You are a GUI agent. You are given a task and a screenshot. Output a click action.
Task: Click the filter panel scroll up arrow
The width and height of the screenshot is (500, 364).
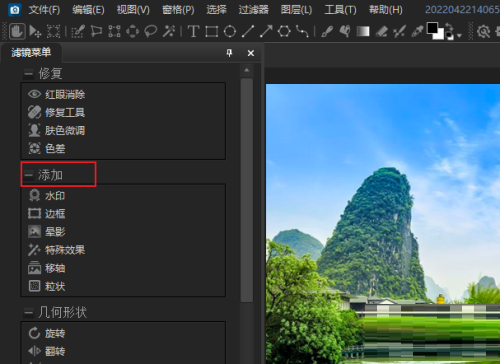pos(247,70)
